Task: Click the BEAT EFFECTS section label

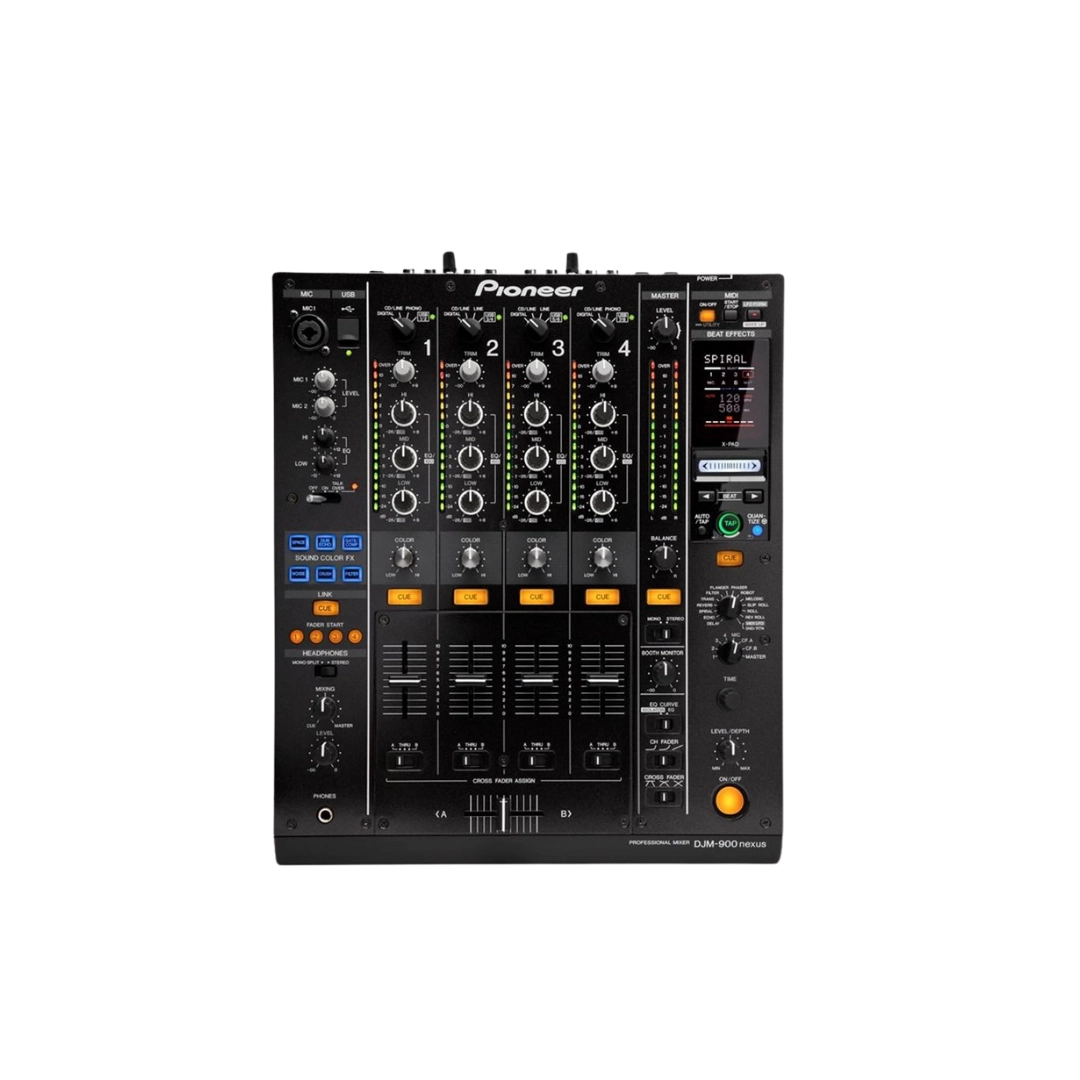Action: coord(731,334)
